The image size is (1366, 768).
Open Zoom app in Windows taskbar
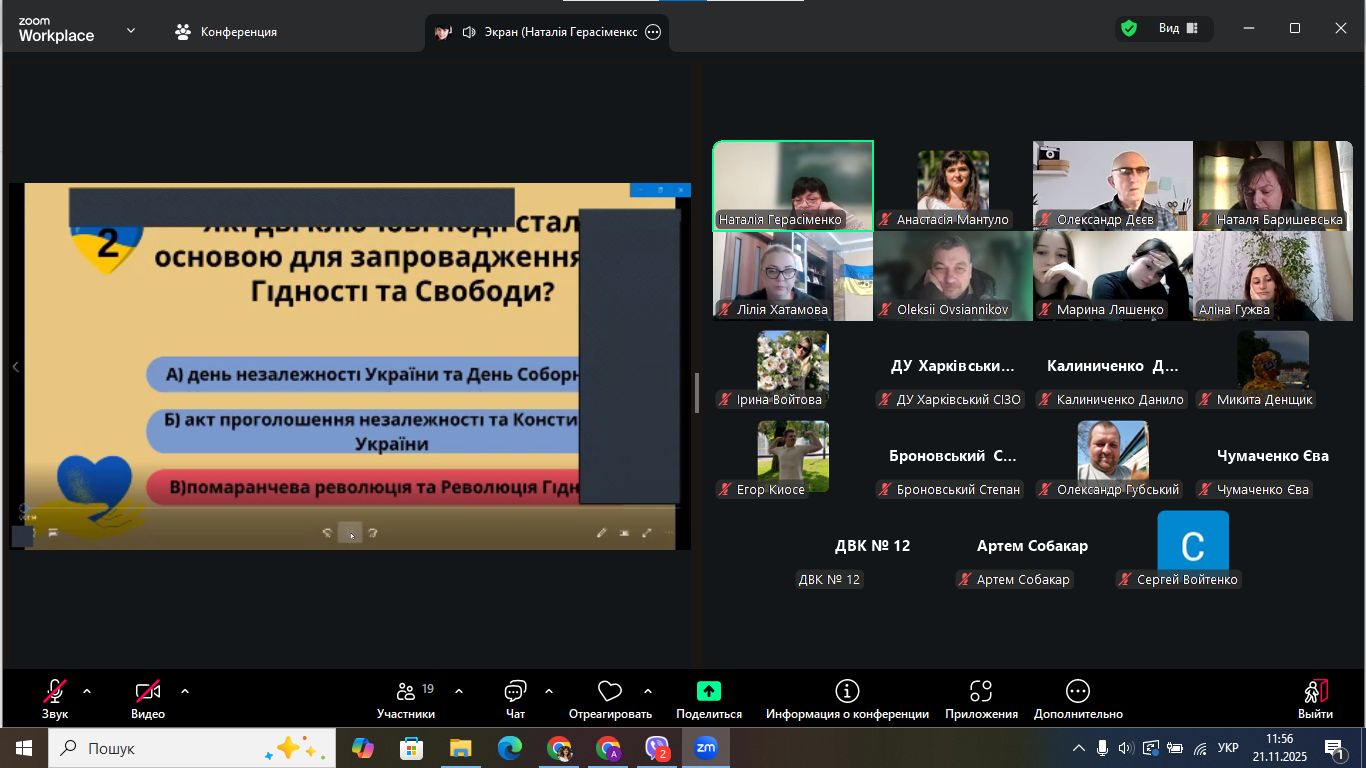706,748
